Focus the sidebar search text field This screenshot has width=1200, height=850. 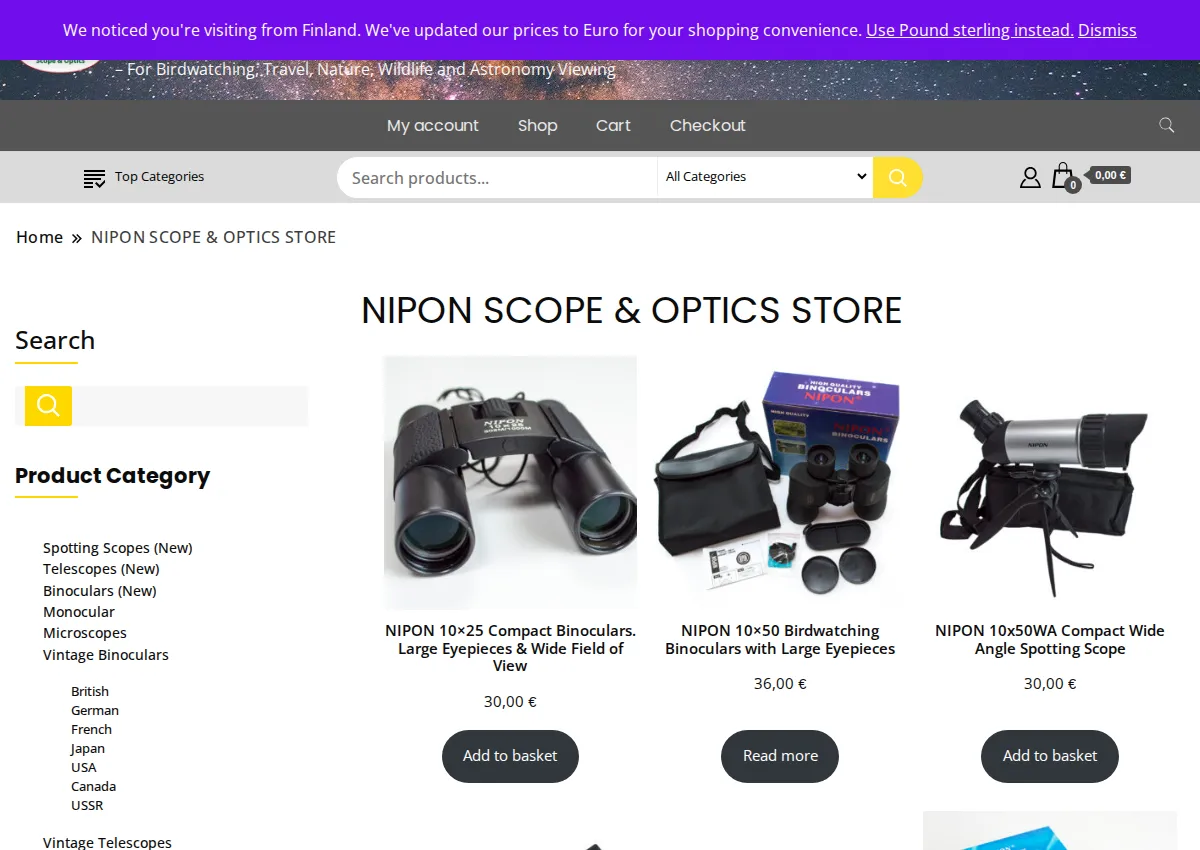click(x=190, y=406)
